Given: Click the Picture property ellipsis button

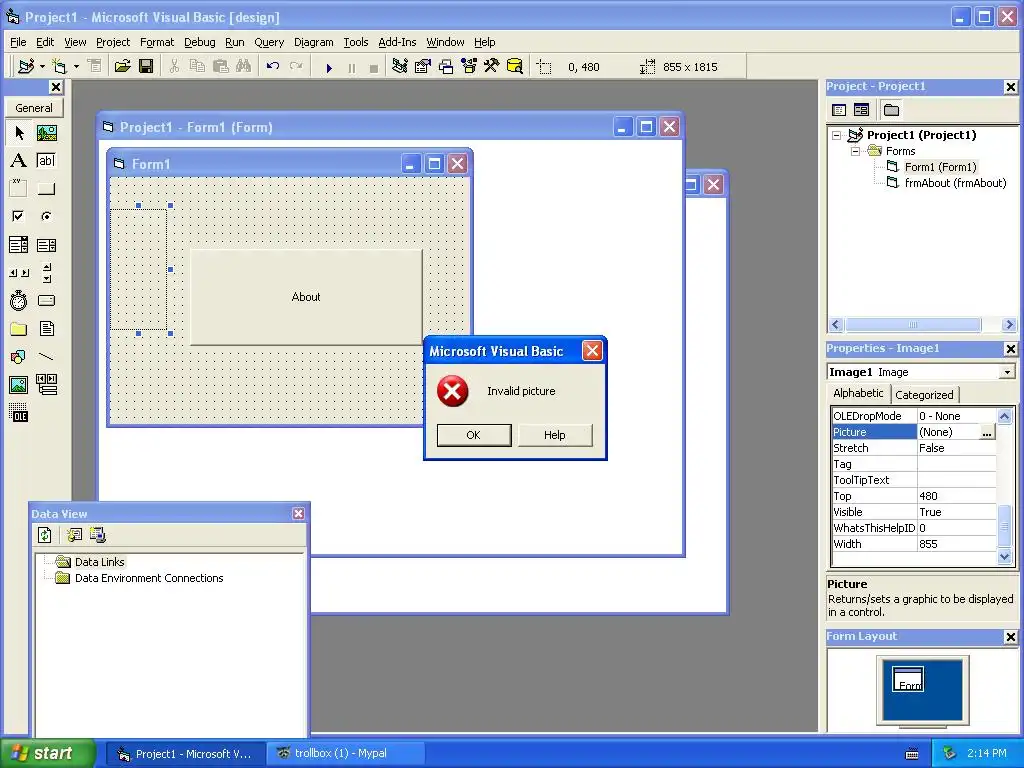Looking at the screenshot, I should pyautogui.click(x=987, y=432).
